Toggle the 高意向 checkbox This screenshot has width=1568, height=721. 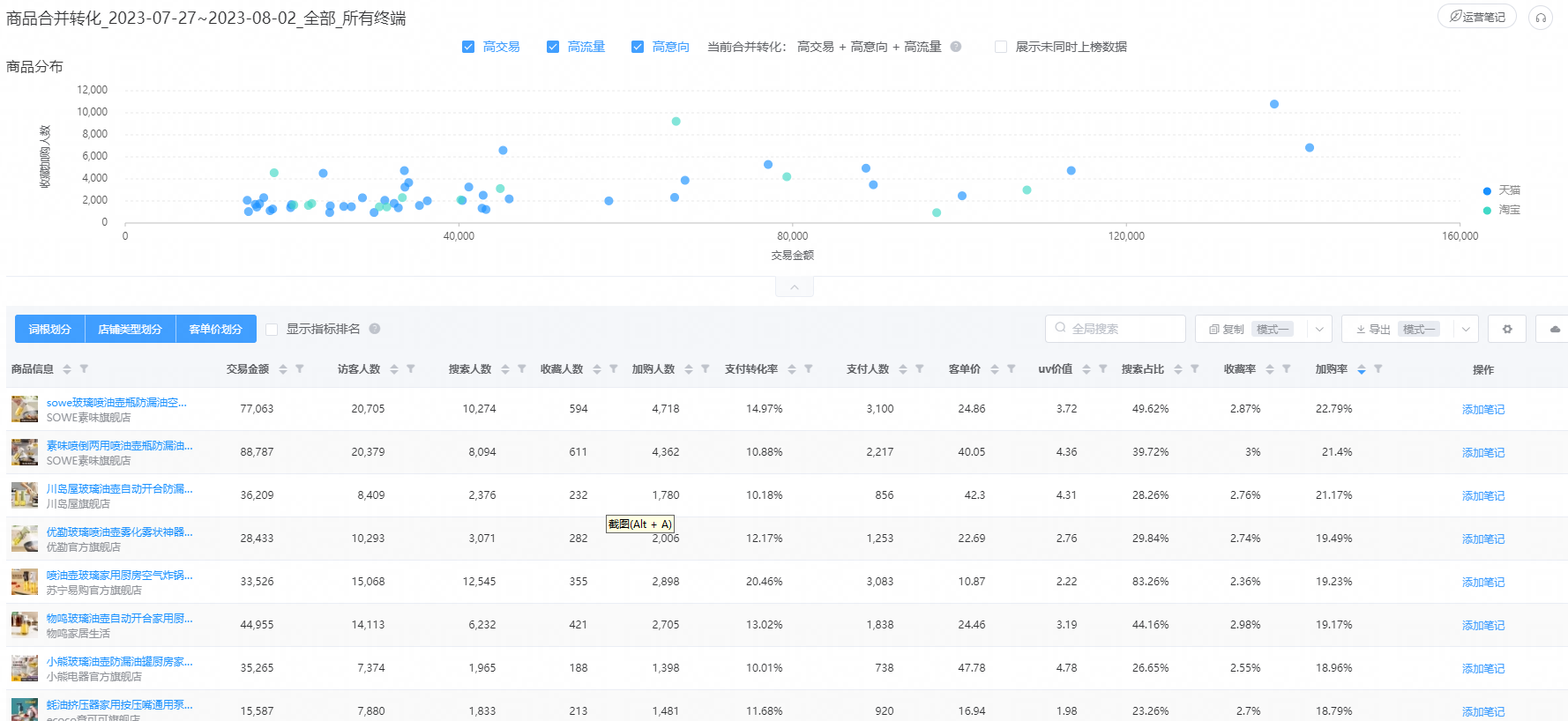pyautogui.click(x=638, y=47)
